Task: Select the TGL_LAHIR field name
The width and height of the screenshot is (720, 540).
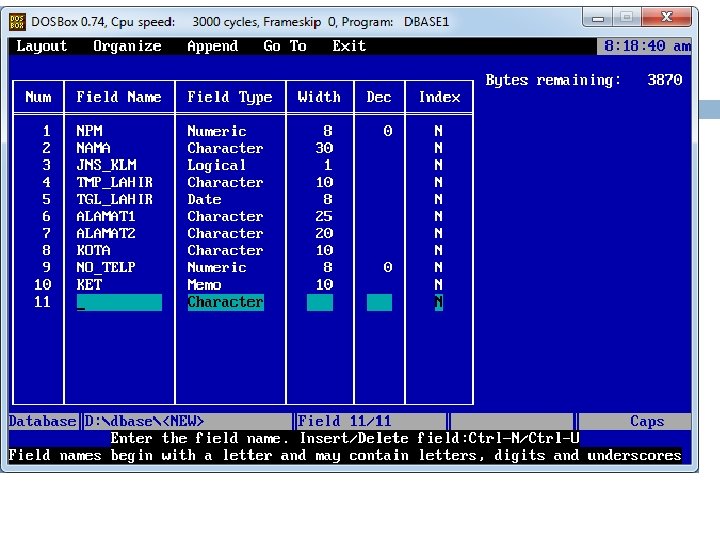Action: (x=115, y=199)
